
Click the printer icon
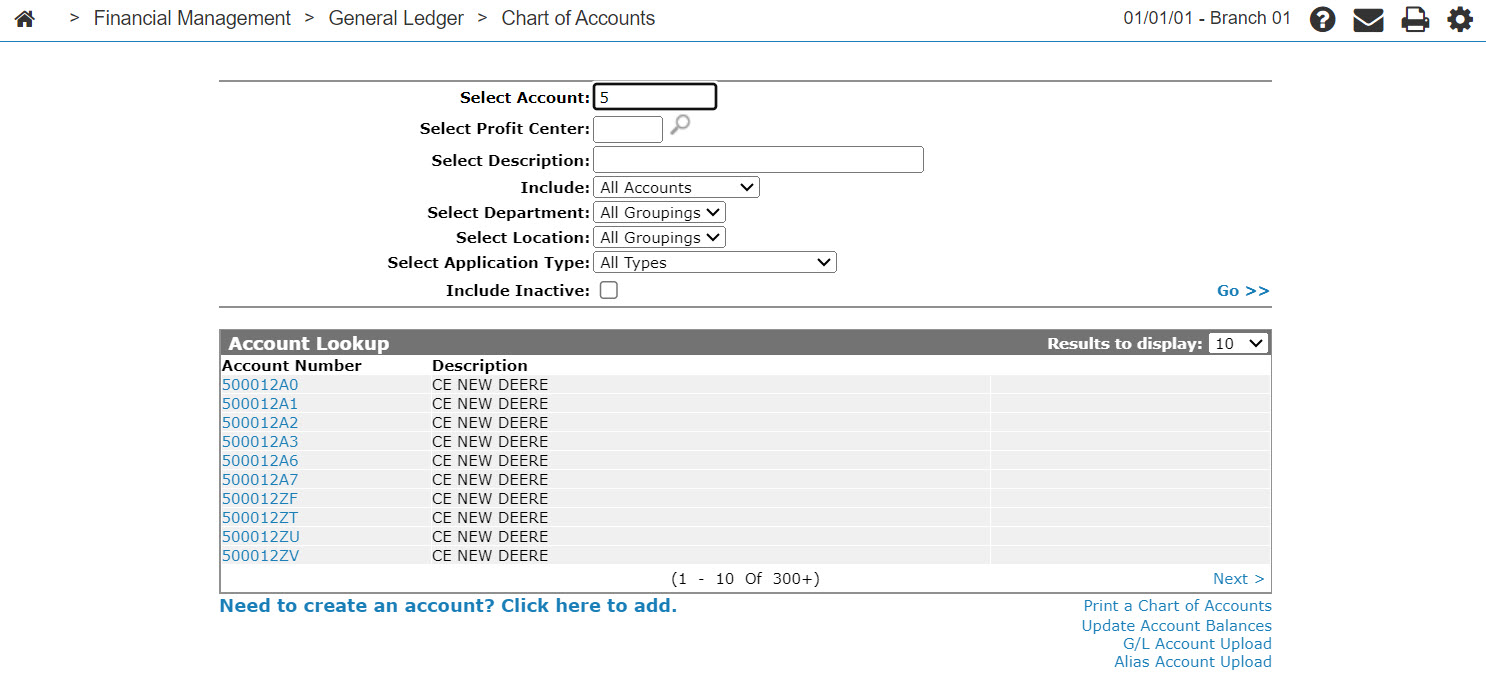(1415, 19)
